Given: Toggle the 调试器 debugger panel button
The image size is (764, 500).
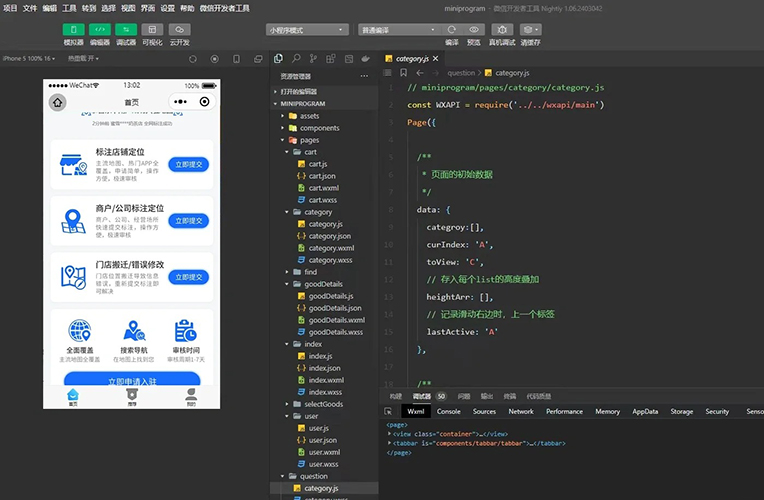Looking at the screenshot, I should (126, 29).
